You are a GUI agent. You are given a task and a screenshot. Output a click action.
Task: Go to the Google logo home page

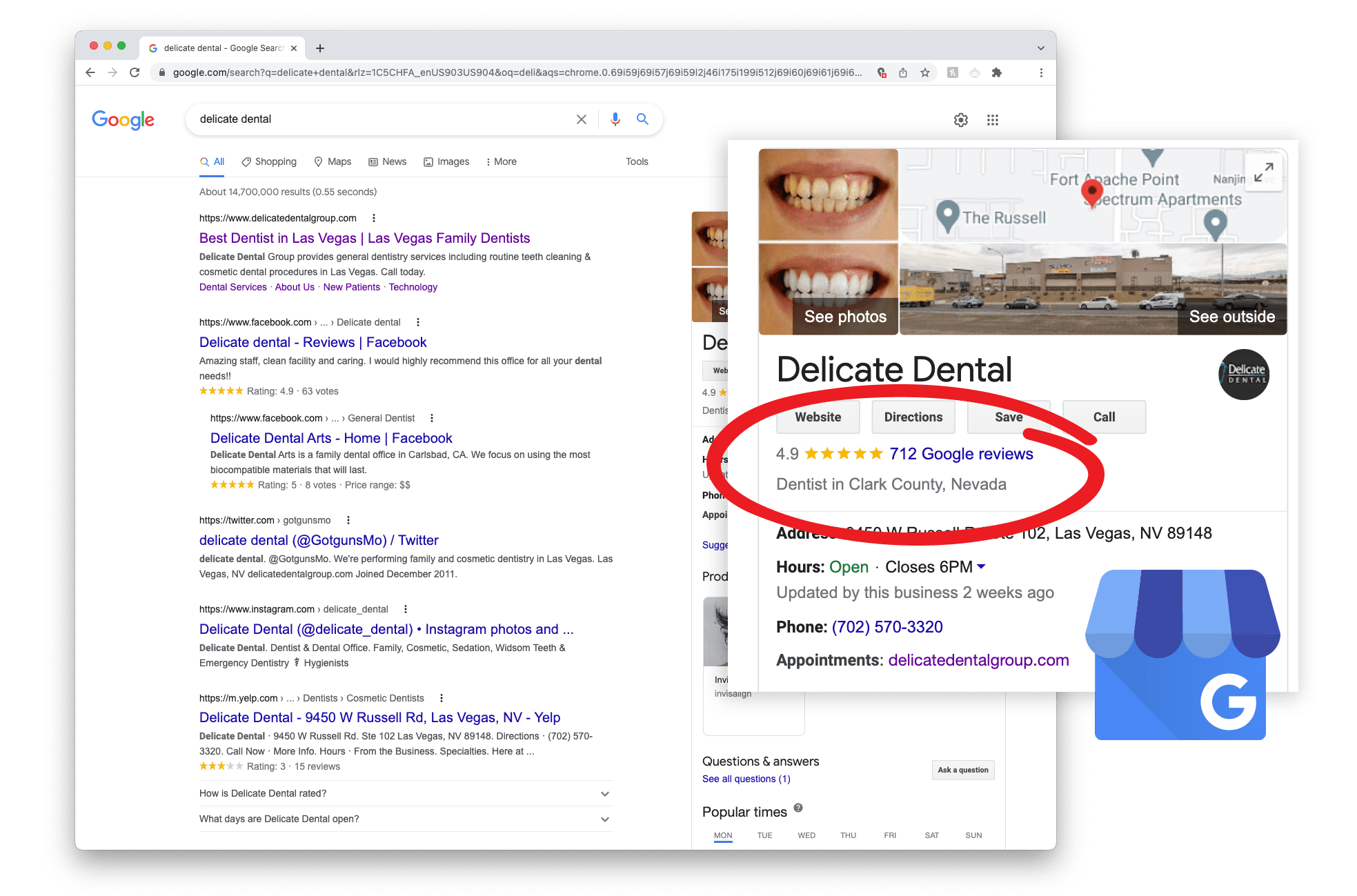tap(123, 120)
